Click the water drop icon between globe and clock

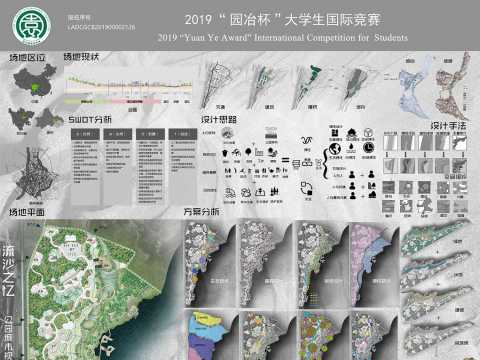click(x=351, y=147)
